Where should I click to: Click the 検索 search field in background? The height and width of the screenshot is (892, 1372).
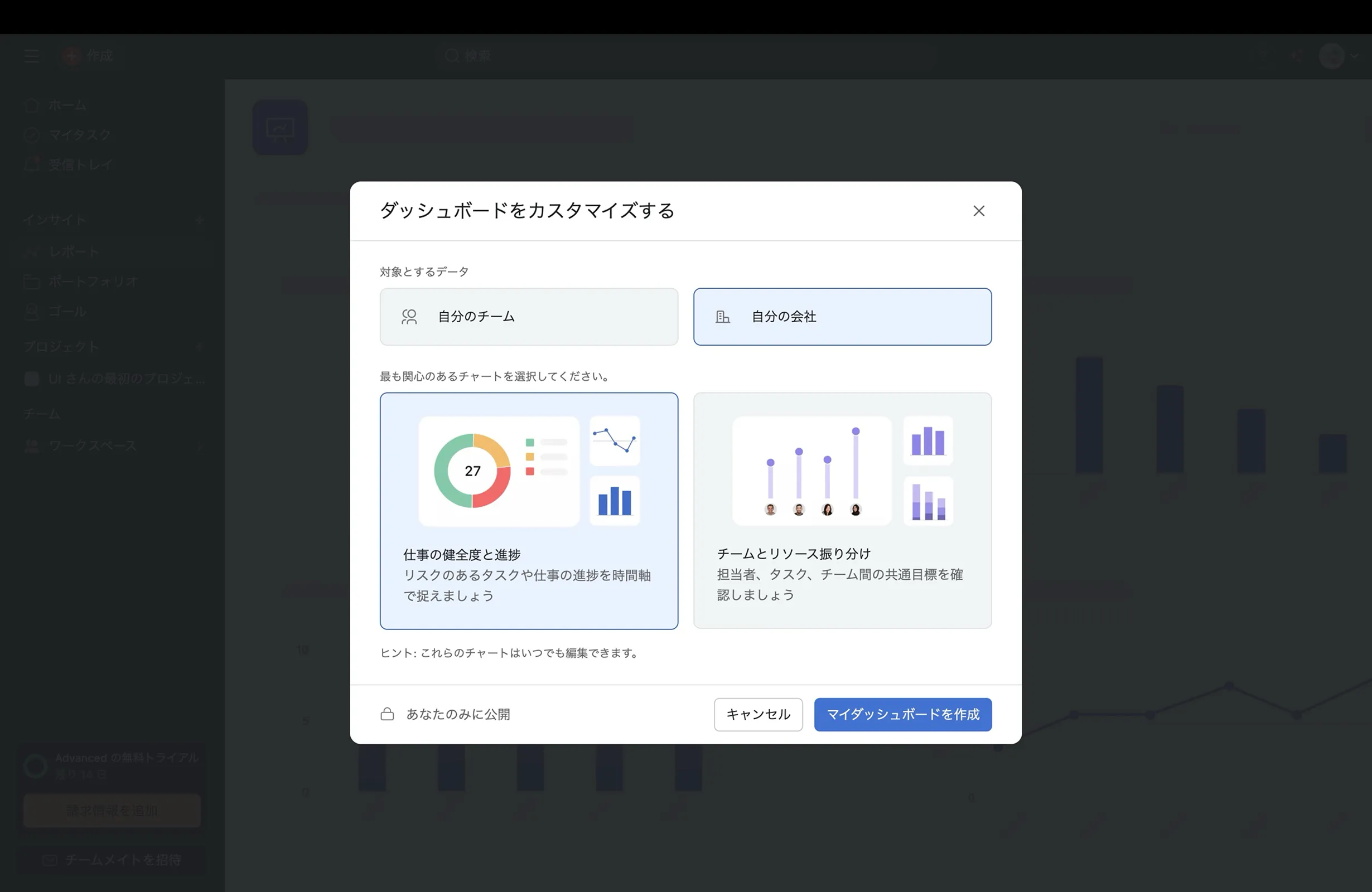click(686, 56)
